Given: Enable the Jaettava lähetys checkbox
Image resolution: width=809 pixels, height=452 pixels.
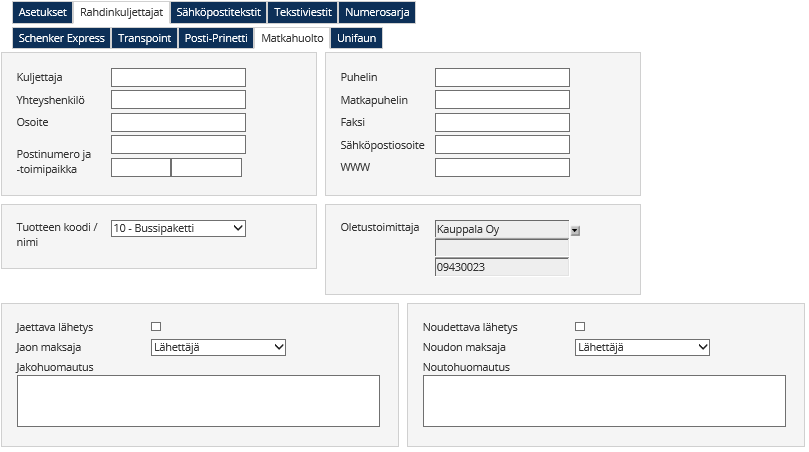Looking at the screenshot, I should pos(156,326).
